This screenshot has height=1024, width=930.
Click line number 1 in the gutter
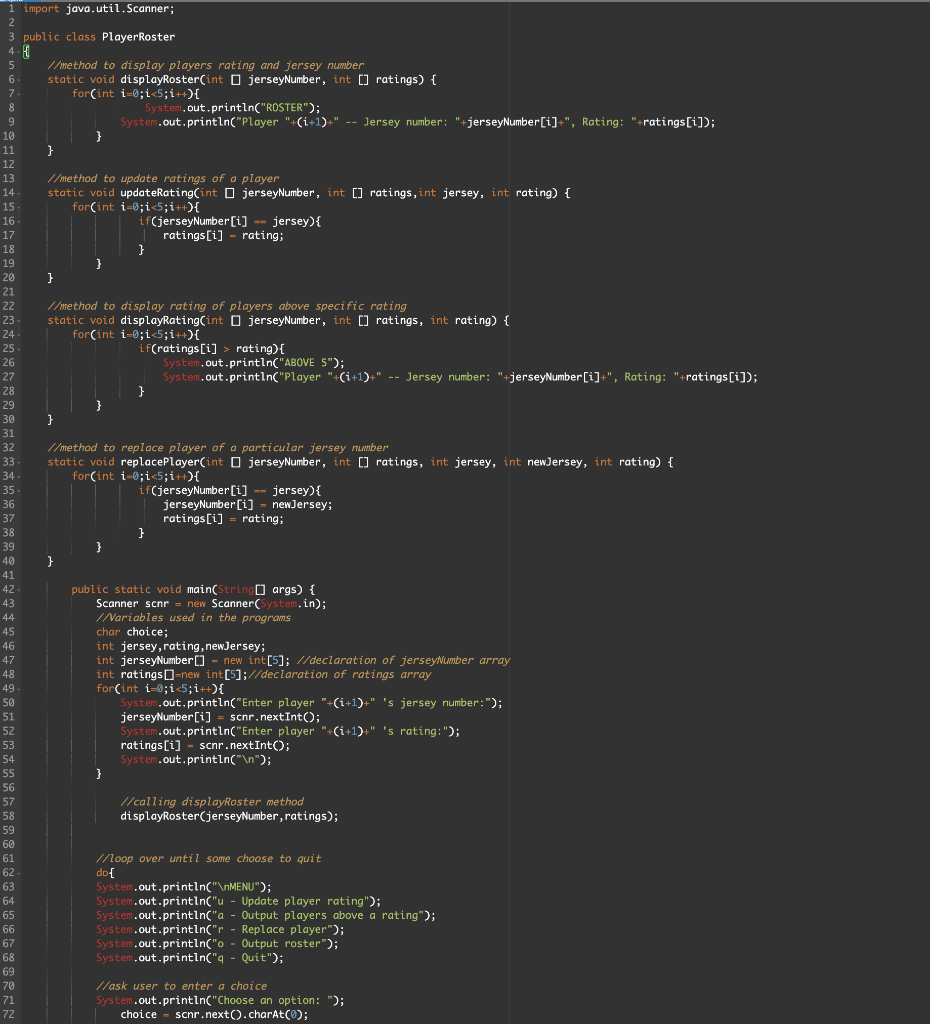point(12,8)
